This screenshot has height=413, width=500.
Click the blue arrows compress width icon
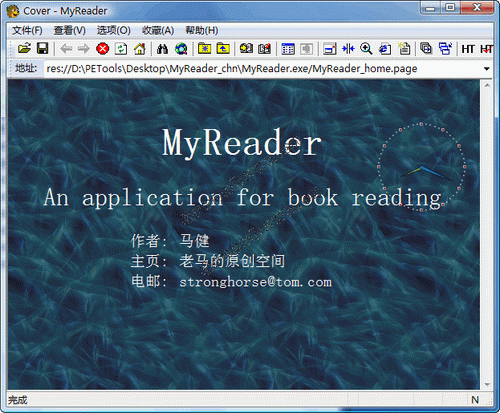tap(348, 49)
